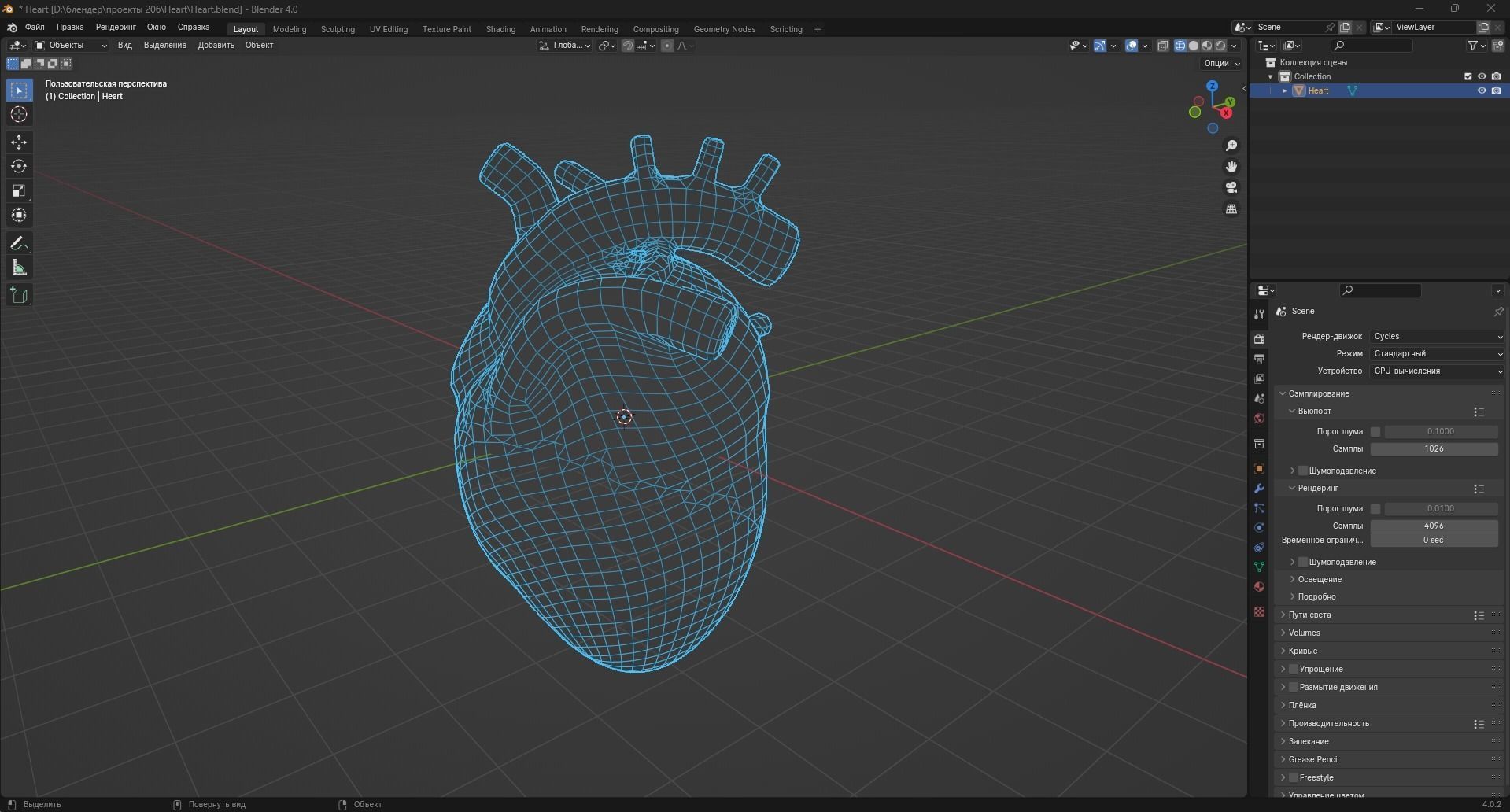Open the Object Data green mesh tab

click(1259, 567)
